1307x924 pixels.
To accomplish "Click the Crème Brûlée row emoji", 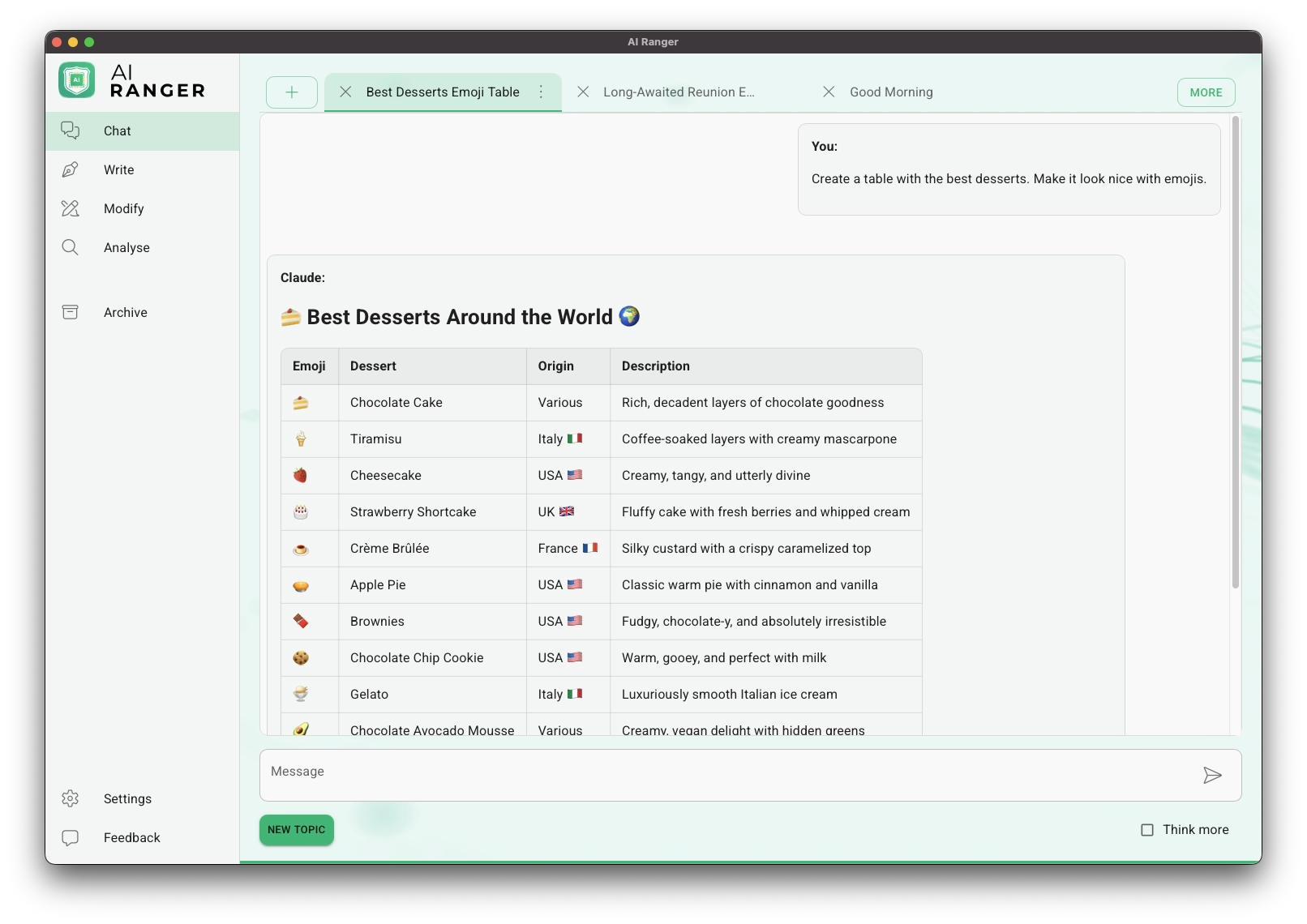I will (301, 549).
